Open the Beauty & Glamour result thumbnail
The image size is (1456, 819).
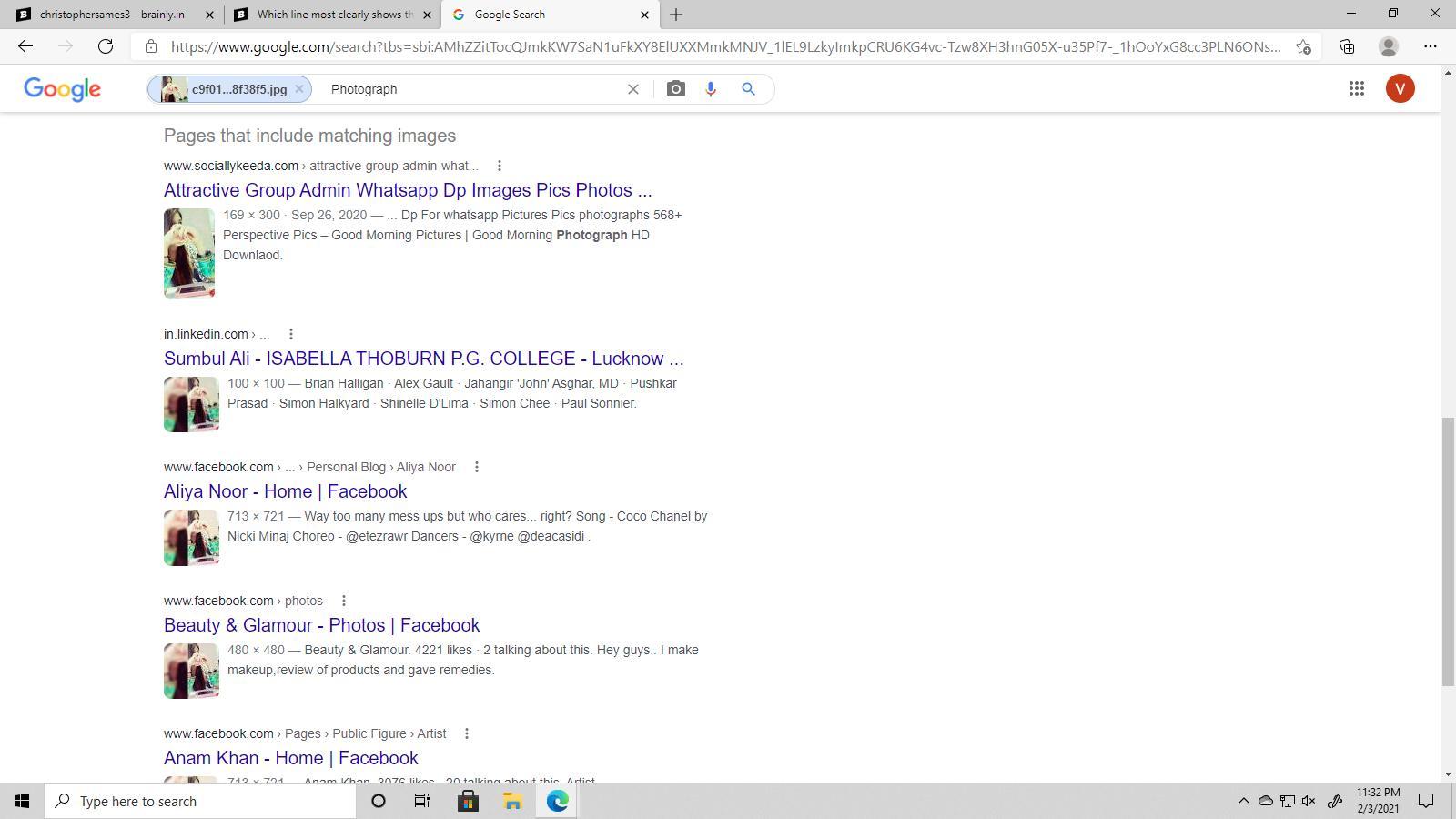pos(191,671)
